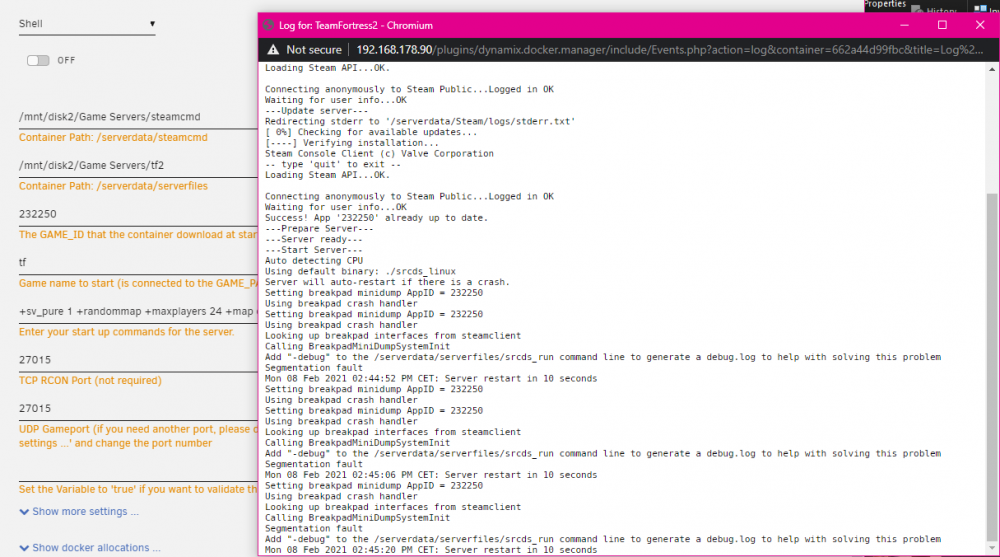Click the URL address in log window
Image resolution: width=1000 pixels, height=557 pixels.
(x=669, y=50)
